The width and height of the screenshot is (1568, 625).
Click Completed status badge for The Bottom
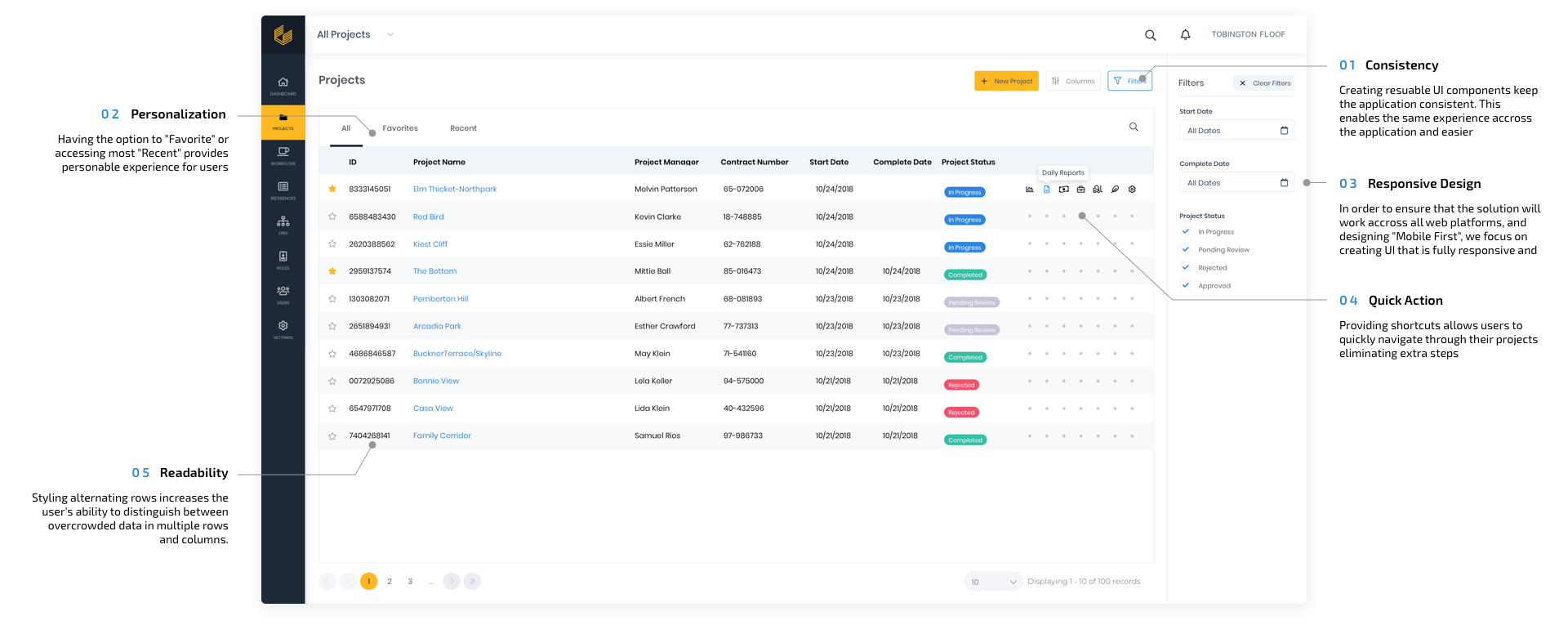pos(965,275)
